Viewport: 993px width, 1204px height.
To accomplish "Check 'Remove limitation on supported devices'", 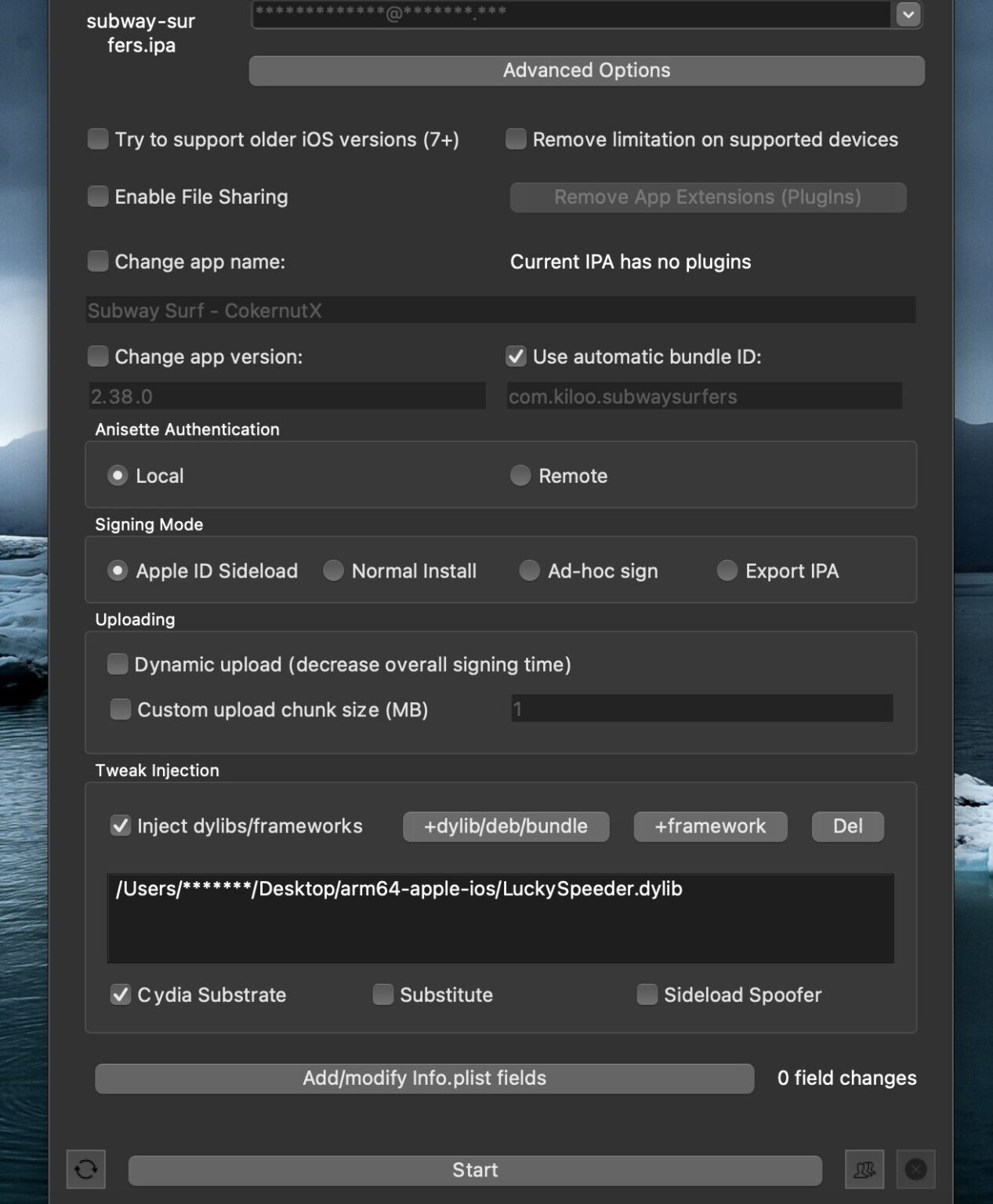I will pos(516,139).
